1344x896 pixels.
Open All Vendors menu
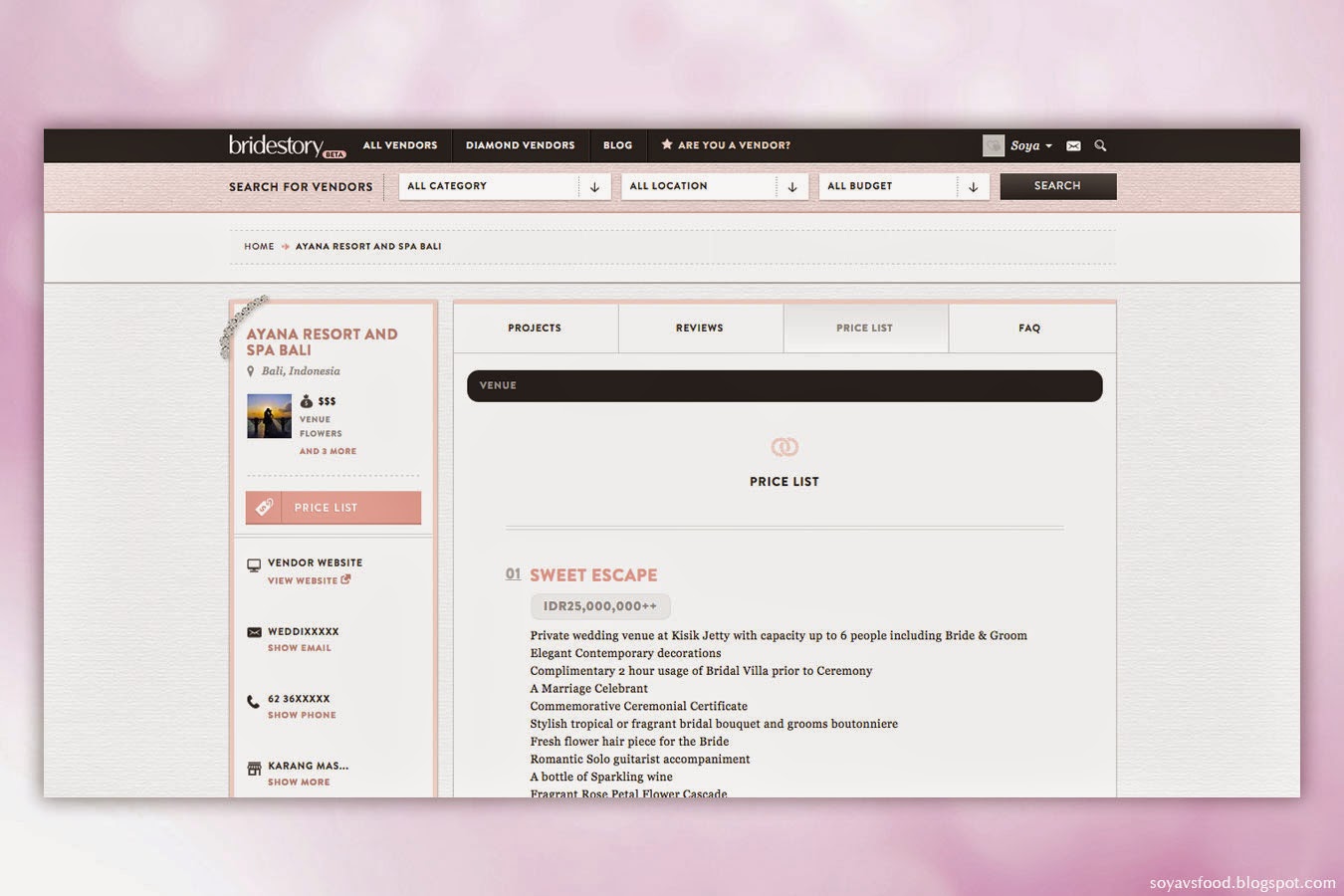click(x=400, y=145)
